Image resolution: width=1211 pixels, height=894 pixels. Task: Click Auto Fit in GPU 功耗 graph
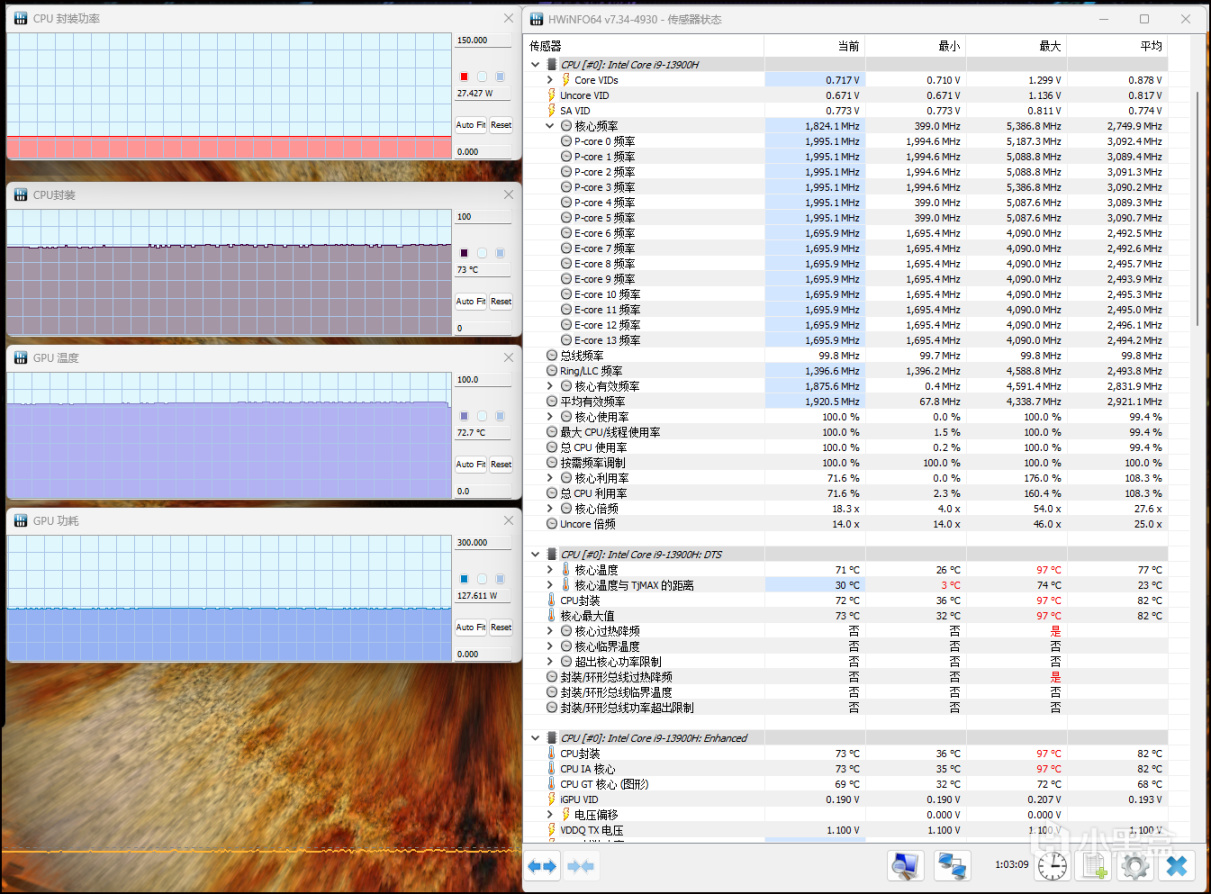coord(471,627)
